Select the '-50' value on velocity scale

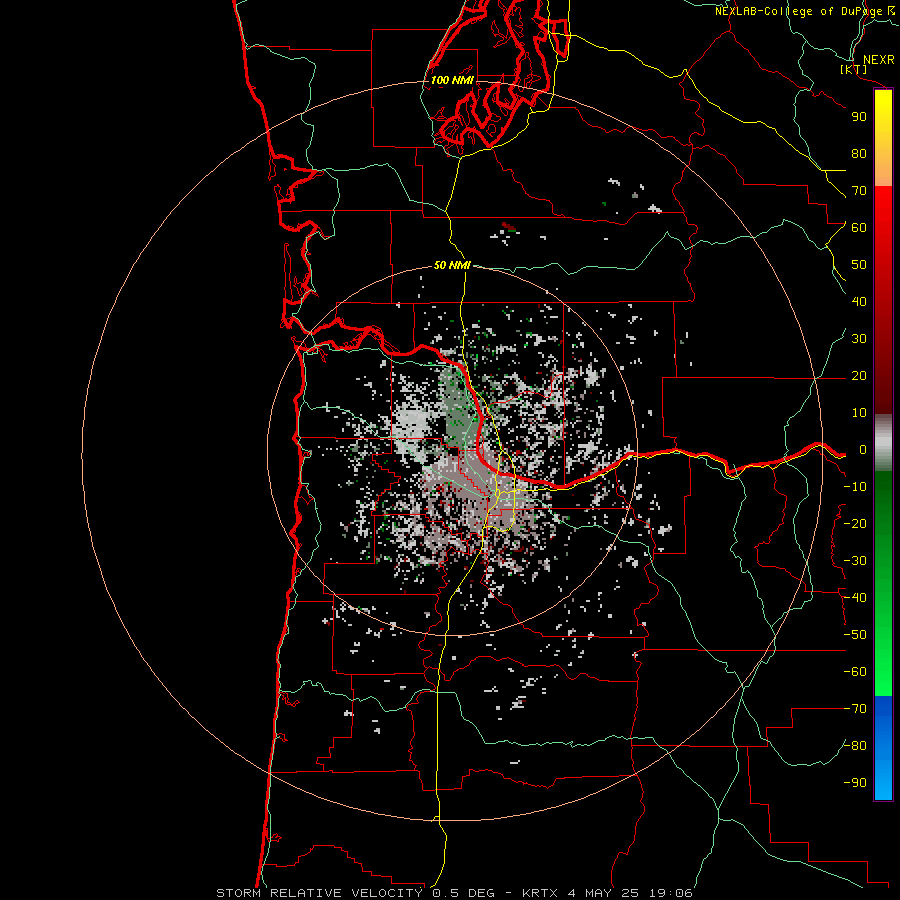[855, 635]
